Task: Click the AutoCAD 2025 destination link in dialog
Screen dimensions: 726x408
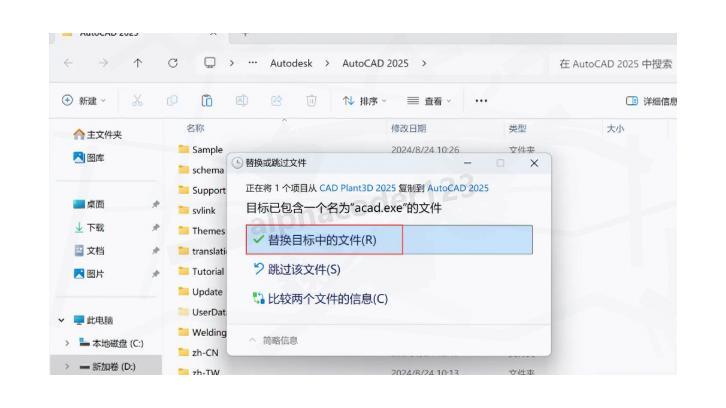Action: (x=458, y=188)
